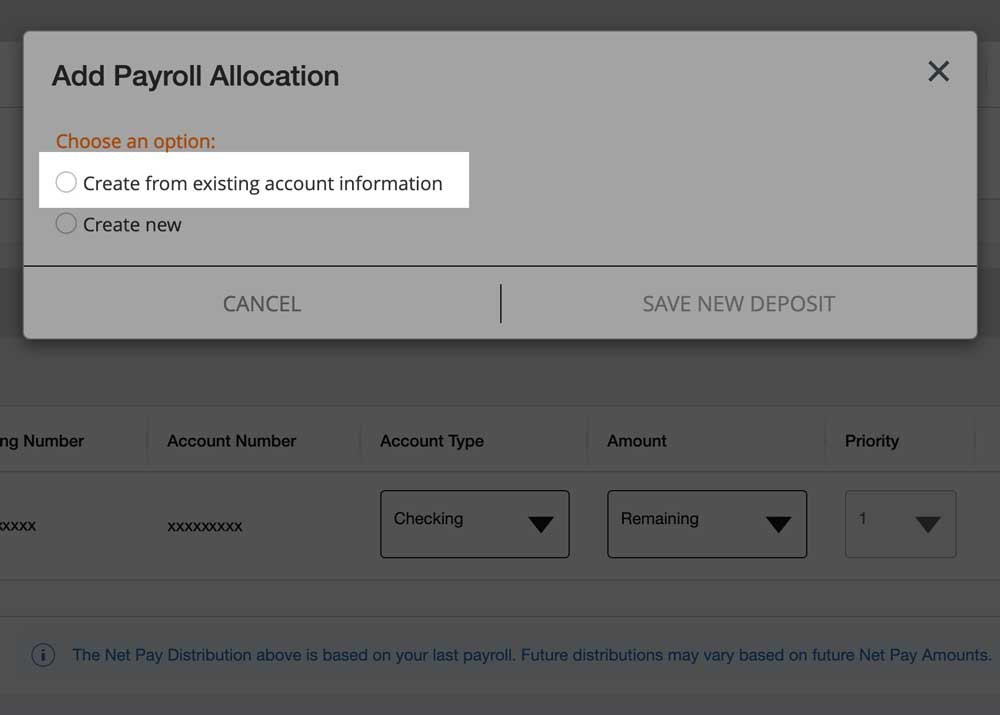Click the Account Type column header
The width and height of the screenshot is (1000, 715).
pyautogui.click(x=432, y=440)
